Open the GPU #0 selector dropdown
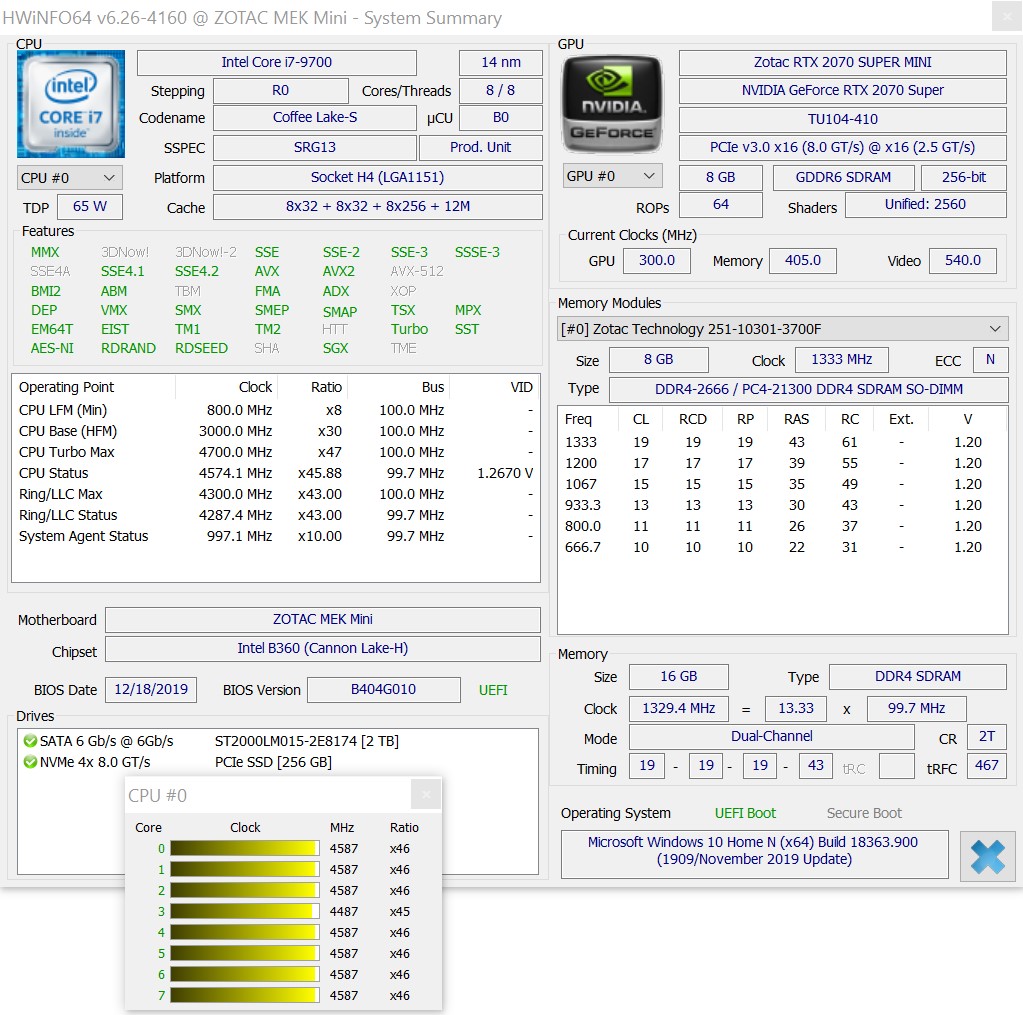Viewport: 1023px width, 1015px height. [612, 176]
